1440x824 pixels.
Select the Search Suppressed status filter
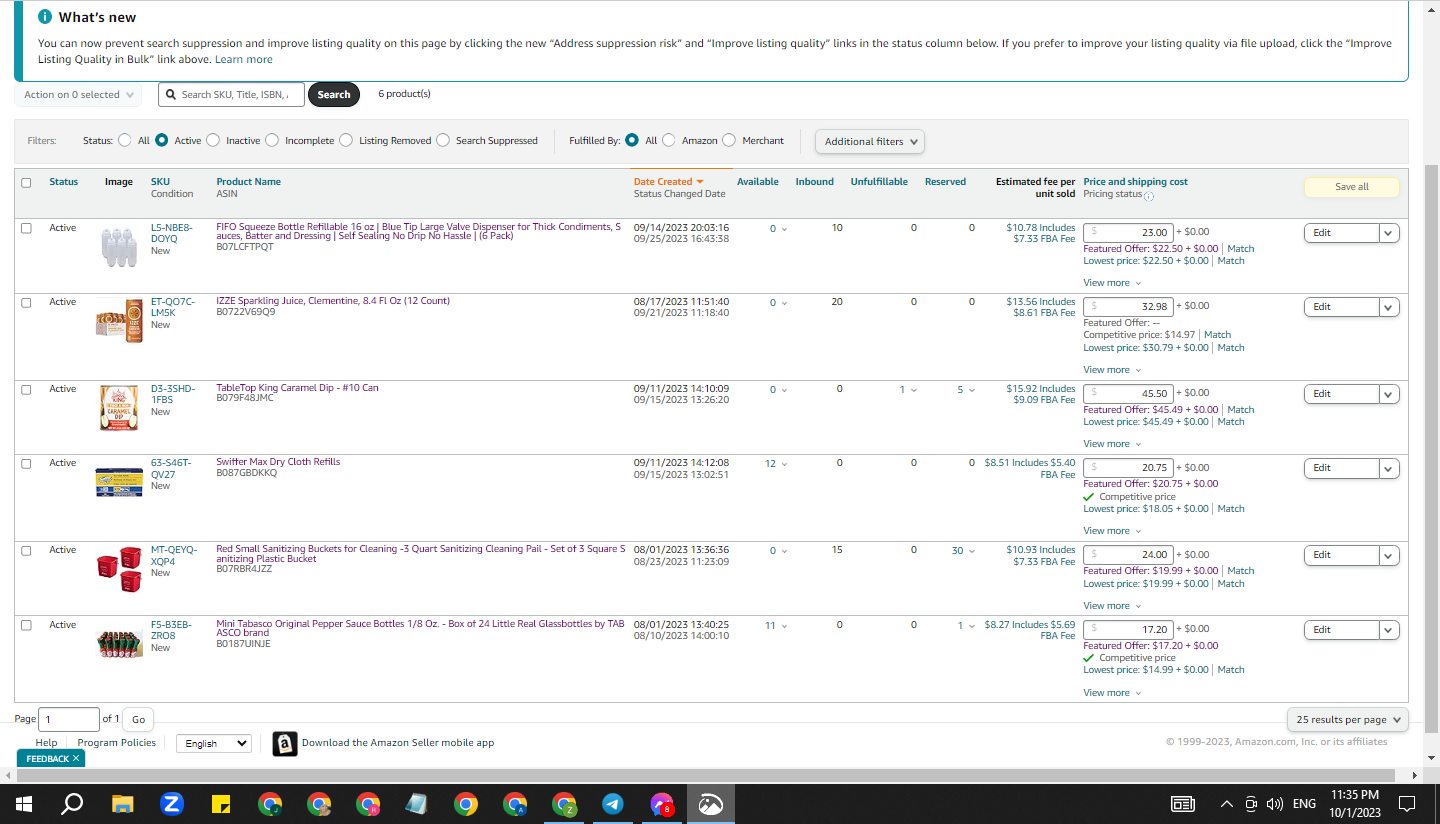pyautogui.click(x=443, y=140)
